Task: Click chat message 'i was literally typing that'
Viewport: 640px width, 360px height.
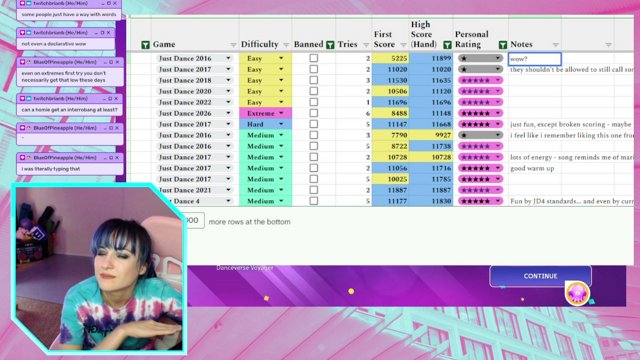Action: [x=51, y=169]
